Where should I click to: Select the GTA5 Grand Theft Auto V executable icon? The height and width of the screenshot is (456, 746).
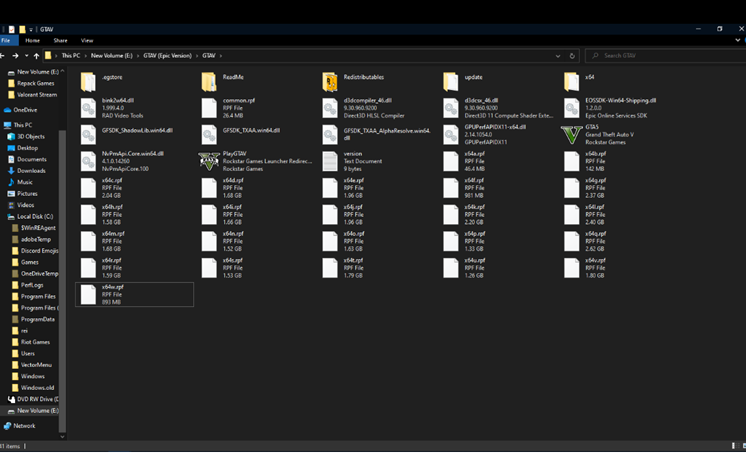(x=571, y=135)
